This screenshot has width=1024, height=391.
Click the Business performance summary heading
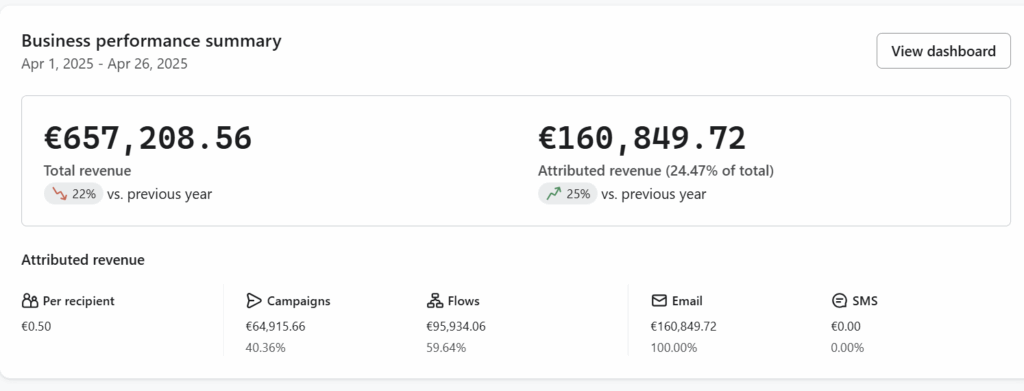tap(152, 41)
